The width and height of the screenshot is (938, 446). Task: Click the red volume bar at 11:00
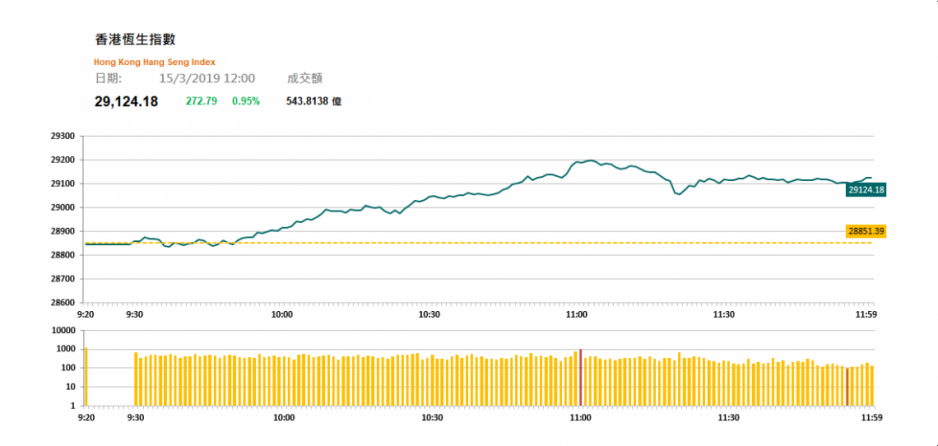click(x=581, y=377)
